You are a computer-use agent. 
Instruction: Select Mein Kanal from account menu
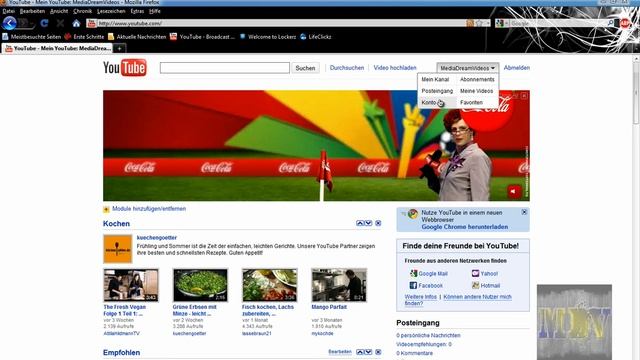[435, 80]
